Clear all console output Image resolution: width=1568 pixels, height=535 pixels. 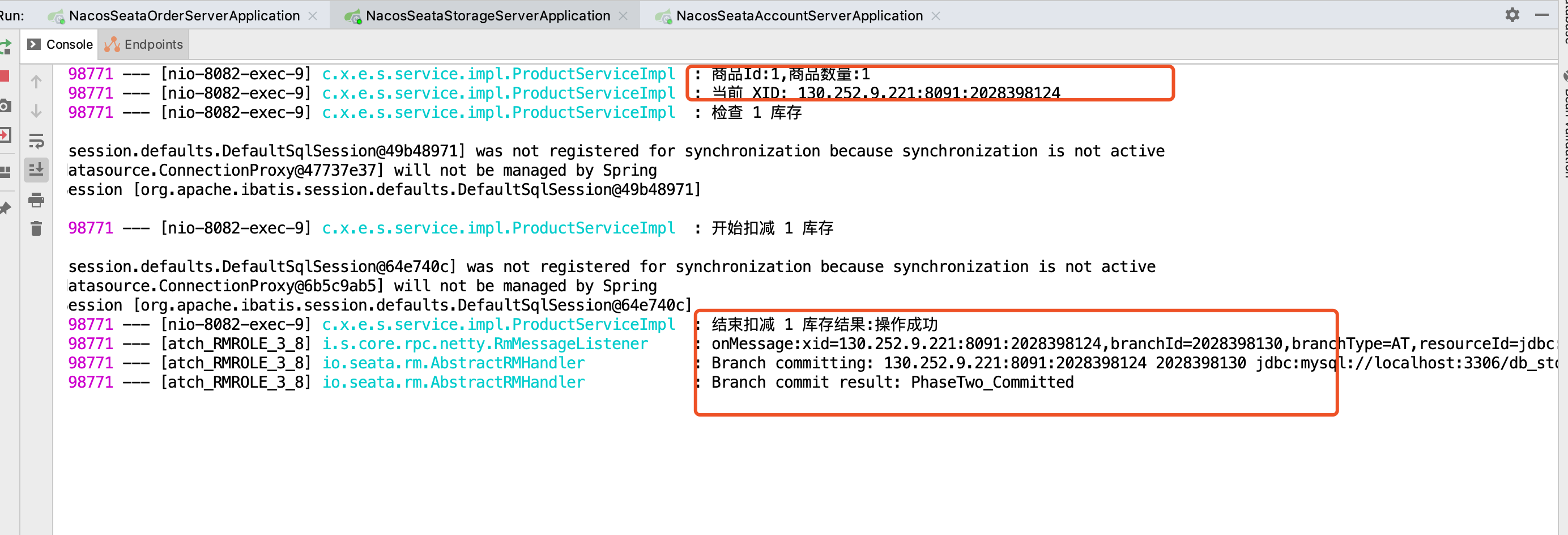tap(36, 228)
